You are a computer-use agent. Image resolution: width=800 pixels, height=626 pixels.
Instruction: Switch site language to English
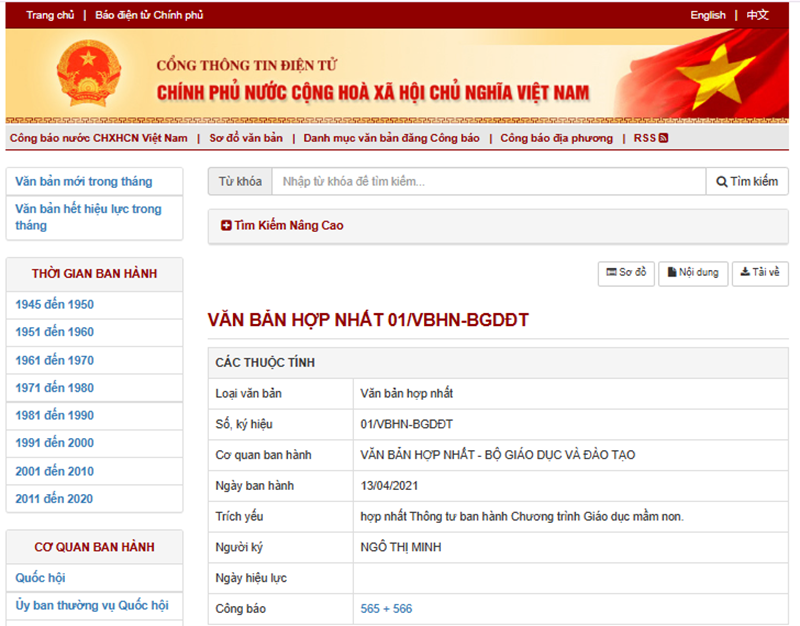[708, 15]
